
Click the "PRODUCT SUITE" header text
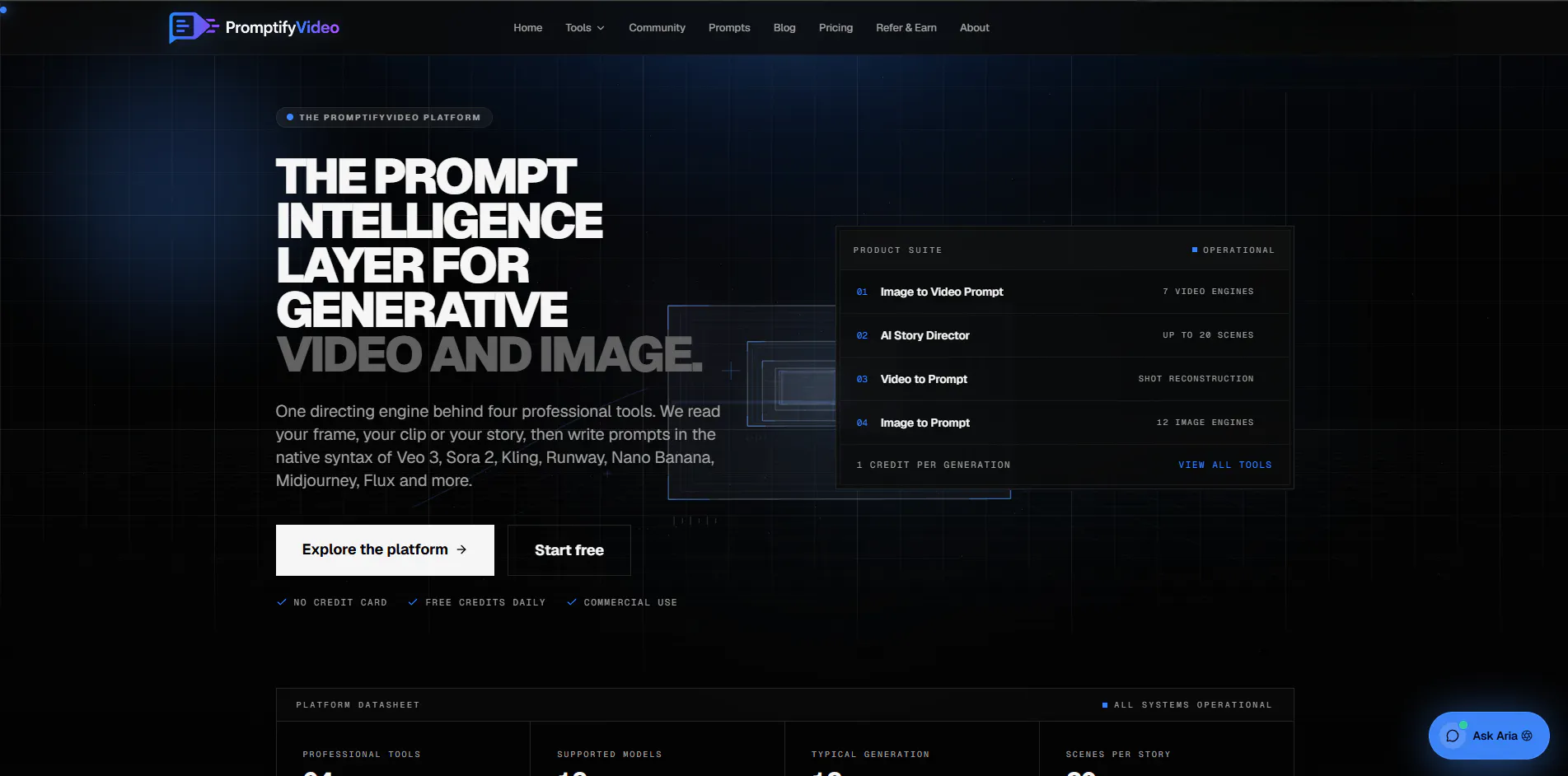pyautogui.click(x=897, y=250)
